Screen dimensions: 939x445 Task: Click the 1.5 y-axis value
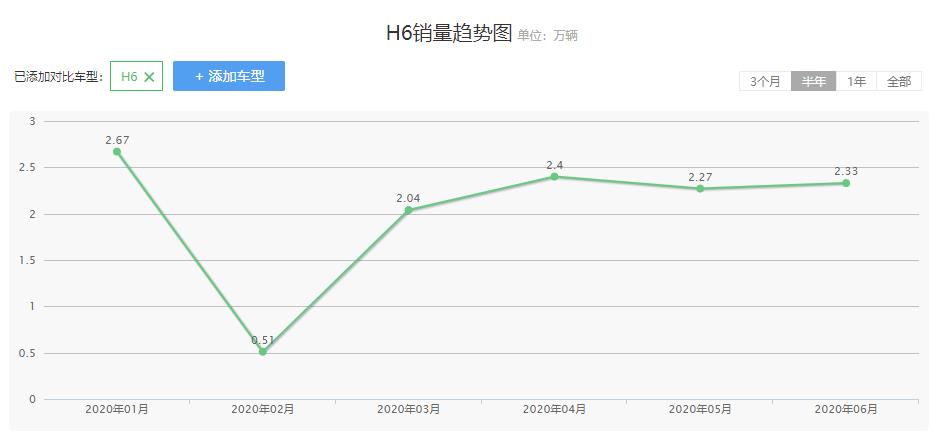pos(28,261)
